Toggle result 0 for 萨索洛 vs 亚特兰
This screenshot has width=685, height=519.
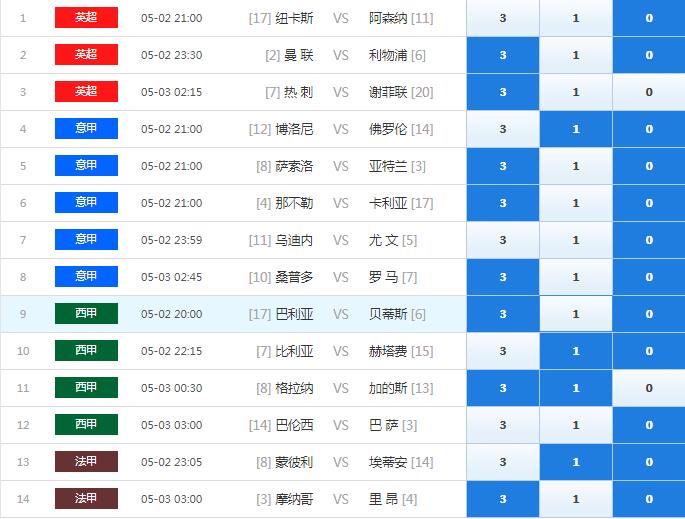(649, 166)
